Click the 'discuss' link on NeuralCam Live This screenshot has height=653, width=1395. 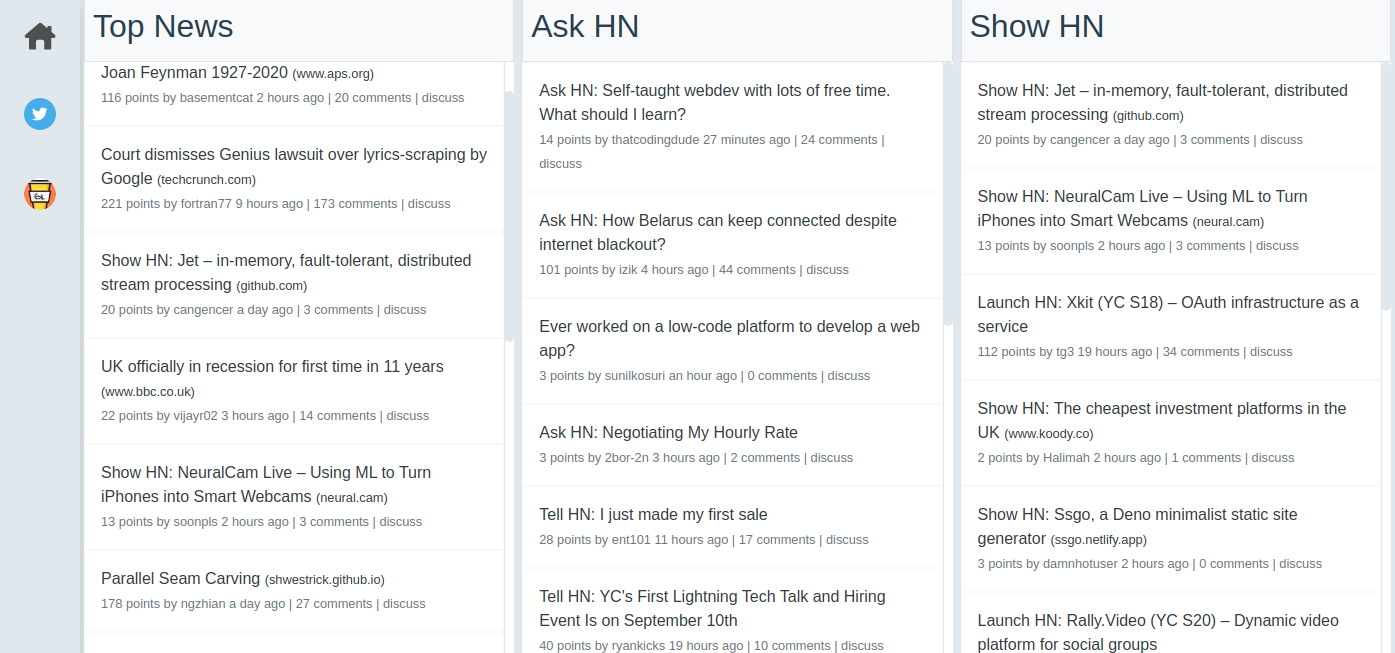(x=1277, y=245)
